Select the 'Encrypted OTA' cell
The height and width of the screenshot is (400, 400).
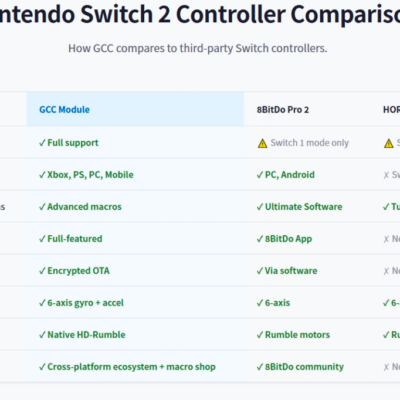point(135,270)
